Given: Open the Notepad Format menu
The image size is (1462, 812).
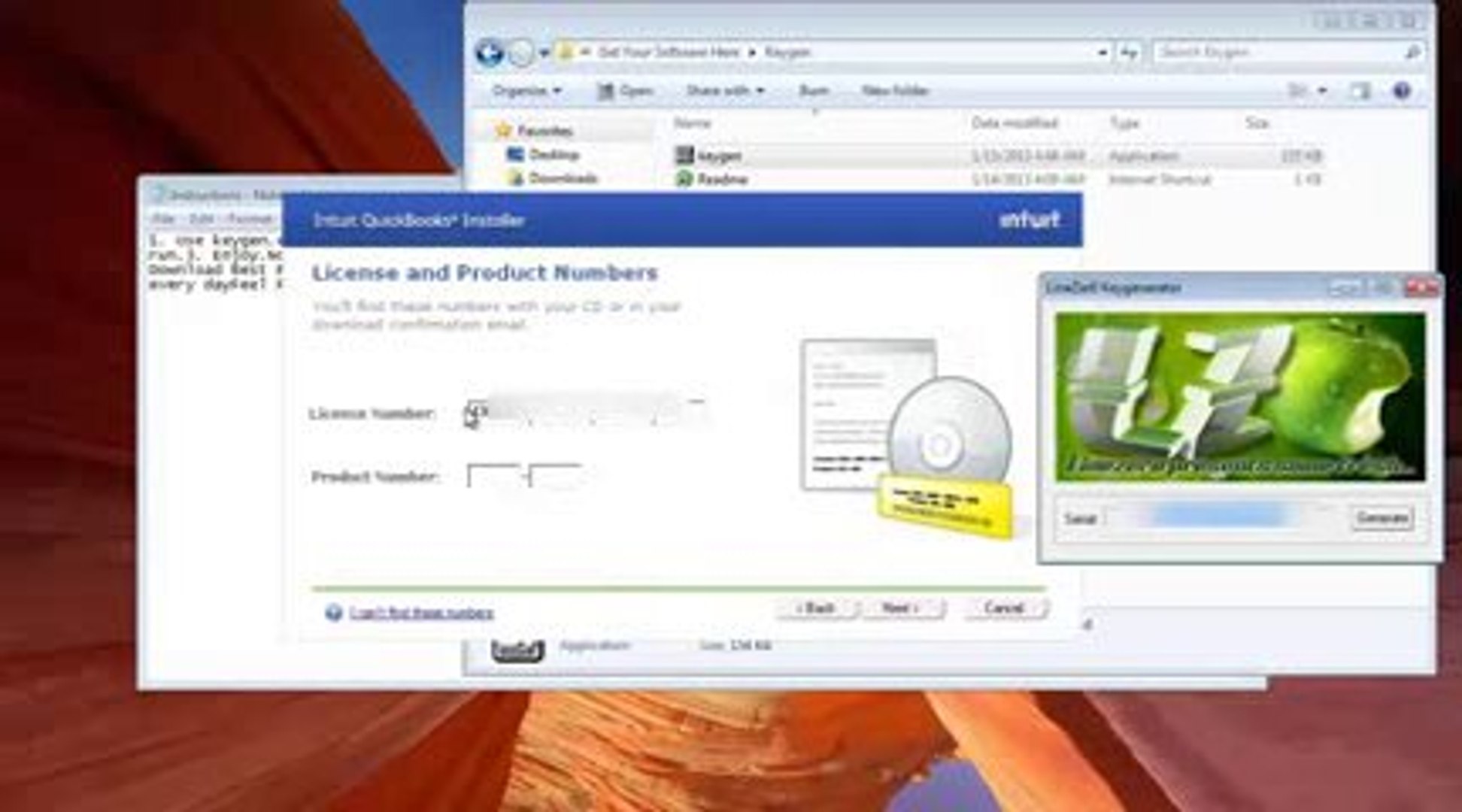Looking at the screenshot, I should (250, 219).
